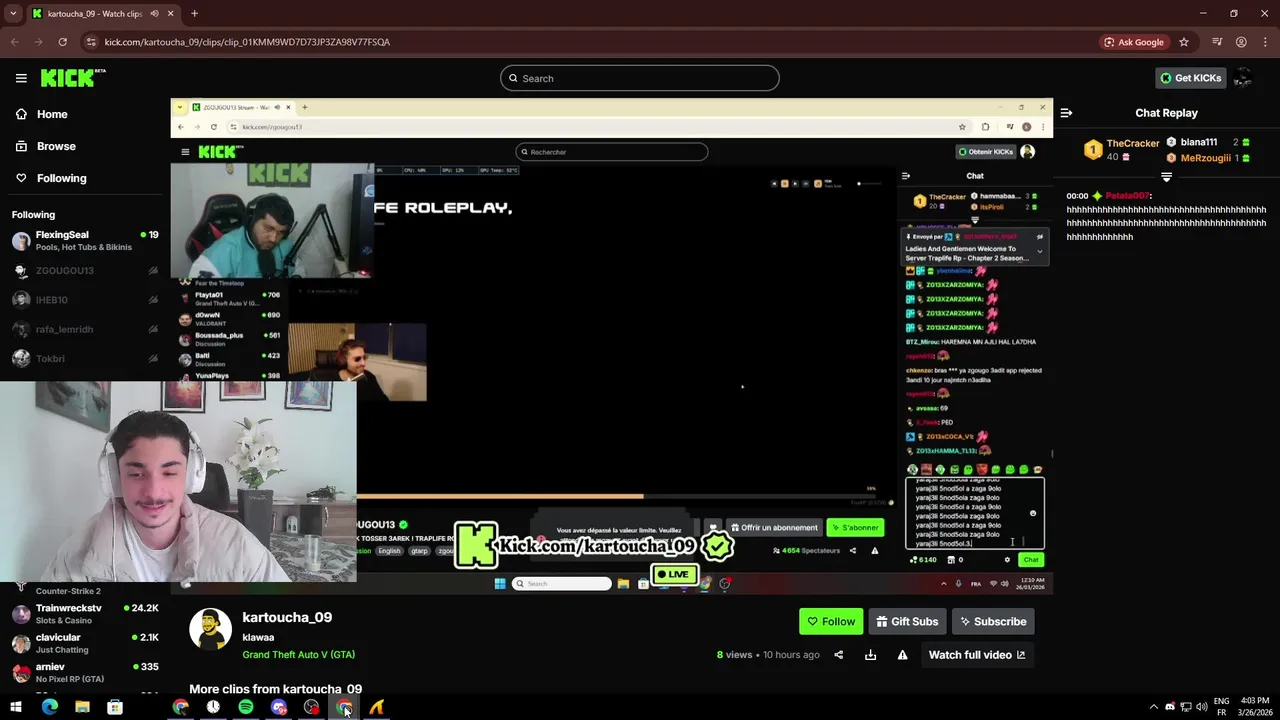Open File Explorer from taskbar
This screenshot has height=720, width=1280.
point(82,707)
